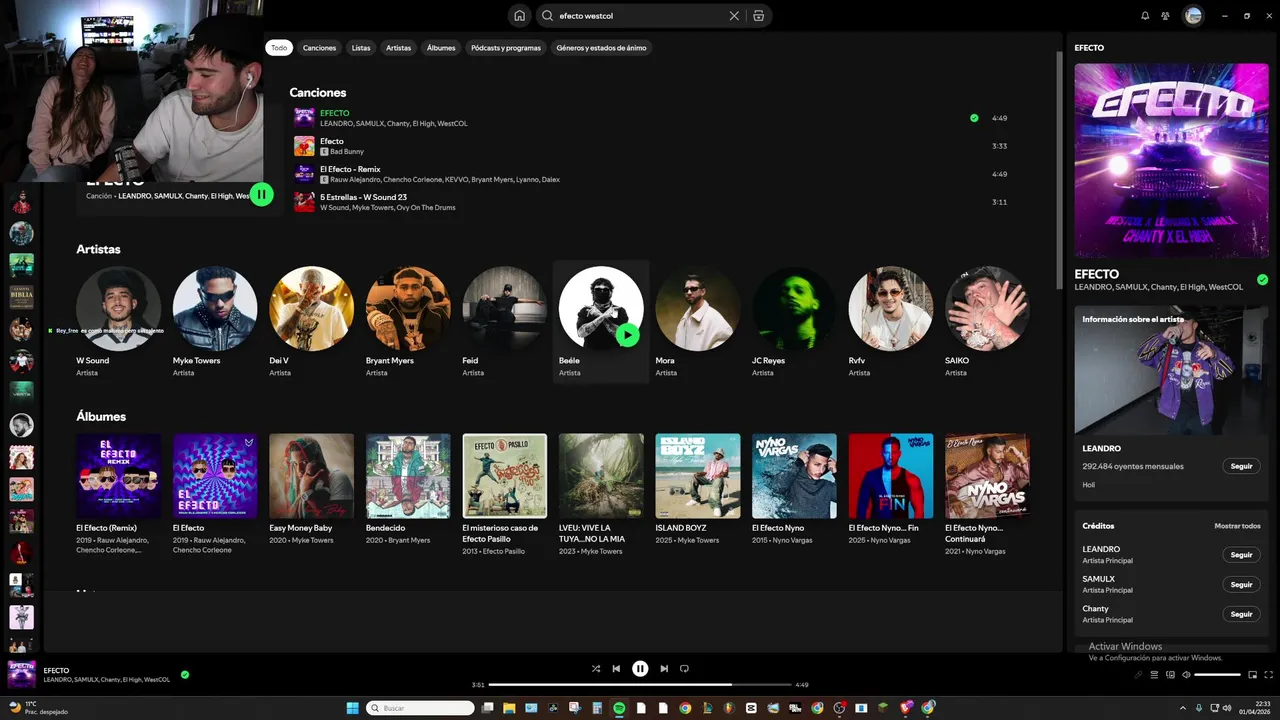
Task: Select the Álbumes filter chip
Action: click(x=441, y=48)
